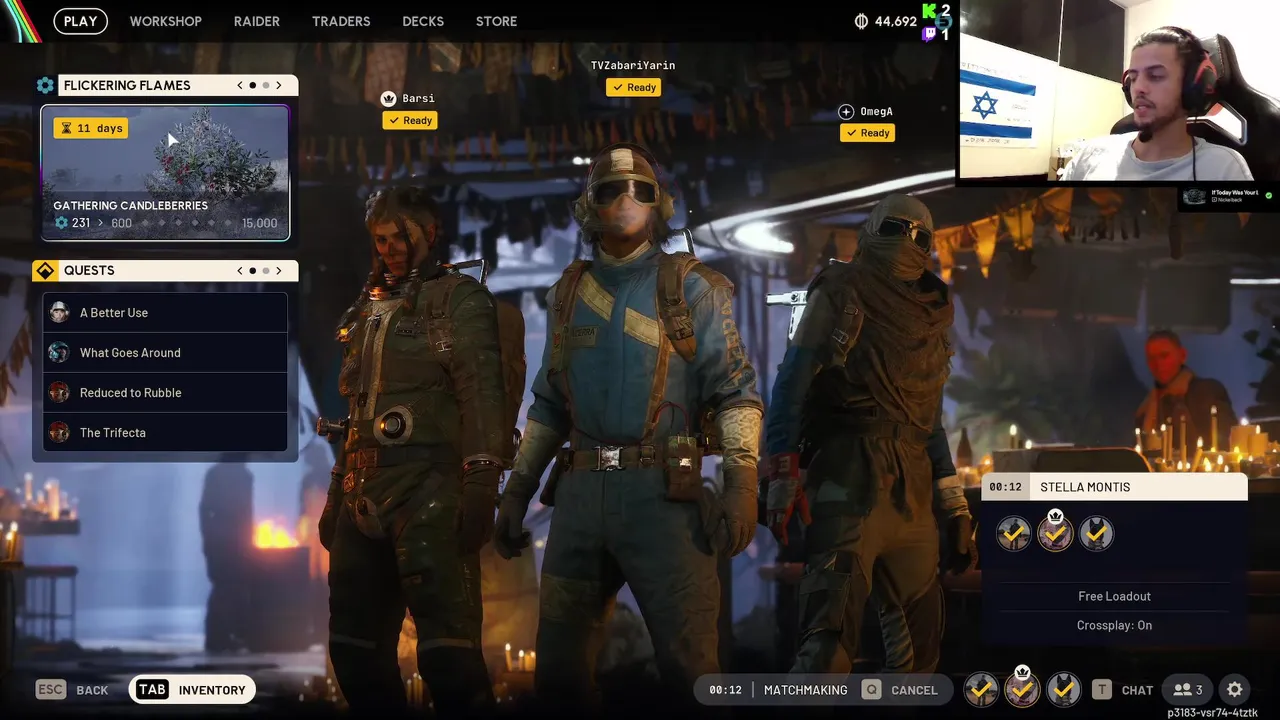Viewport: 1280px width, 720px height.
Task: Click first squad avatar in bottom bar
Action: pyautogui.click(x=982, y=689)
